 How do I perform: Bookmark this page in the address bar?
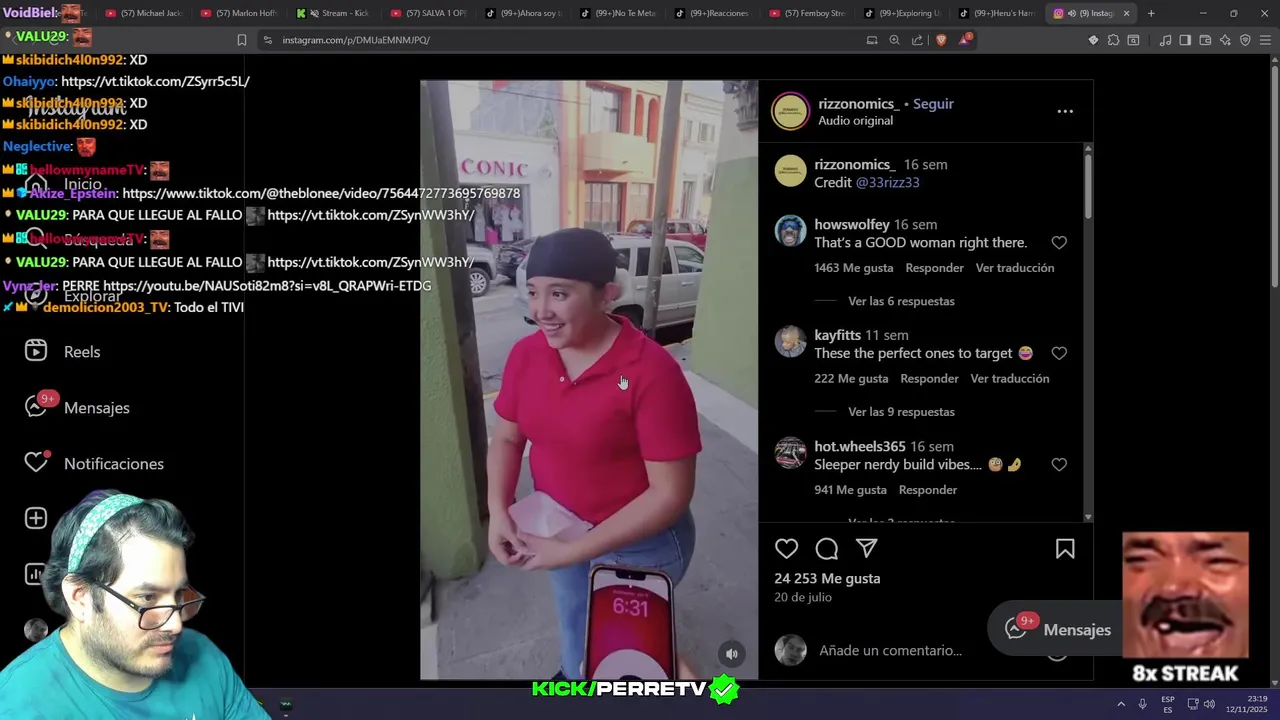tap(241, 40)
